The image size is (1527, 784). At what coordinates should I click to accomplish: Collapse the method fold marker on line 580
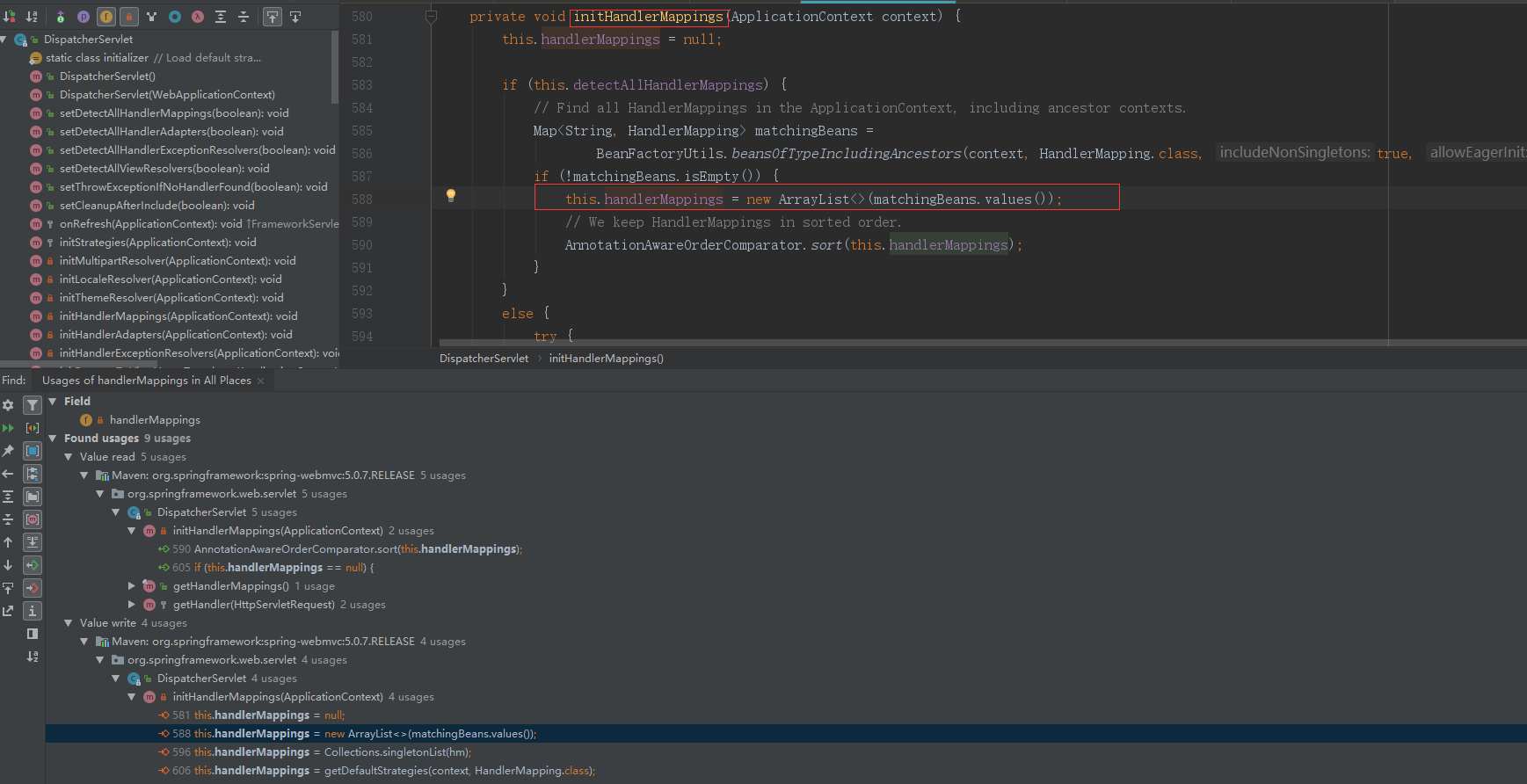click(x=431, y=17)
